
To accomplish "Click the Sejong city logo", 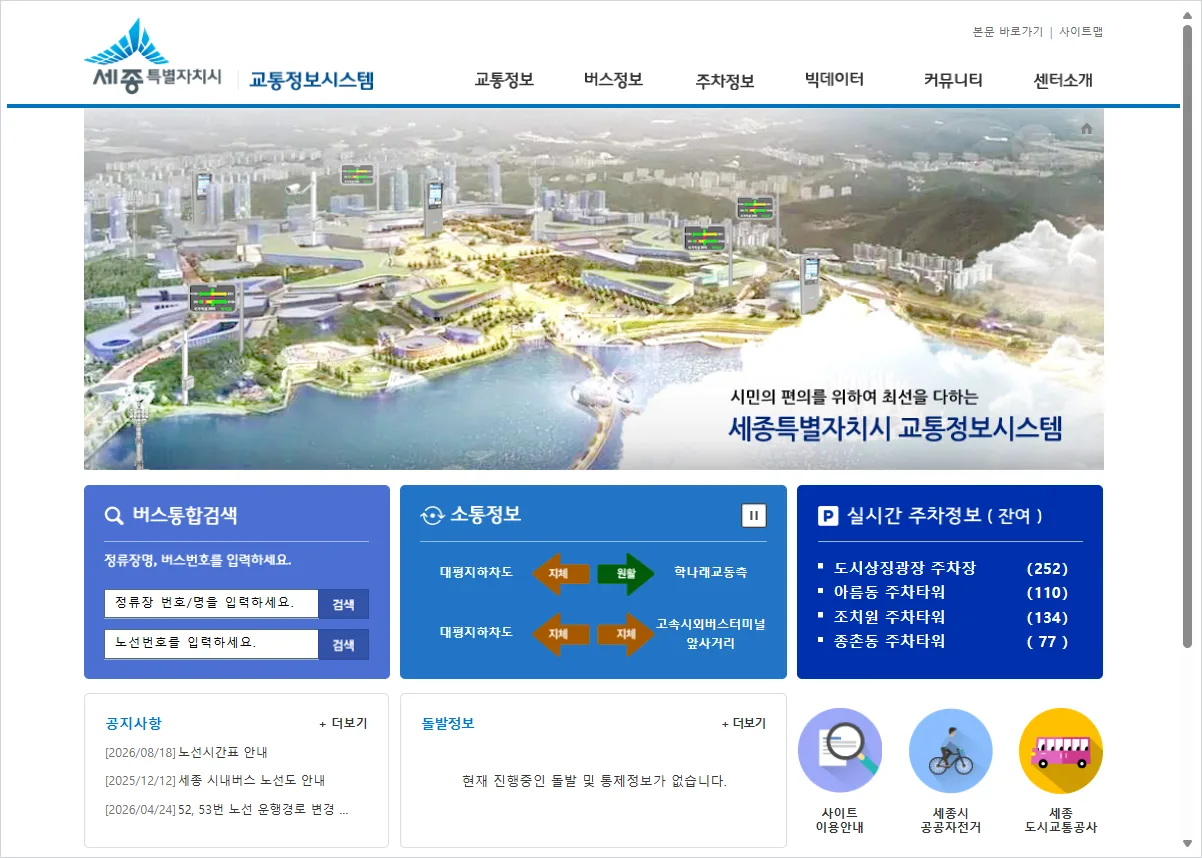I will point(153,58).
